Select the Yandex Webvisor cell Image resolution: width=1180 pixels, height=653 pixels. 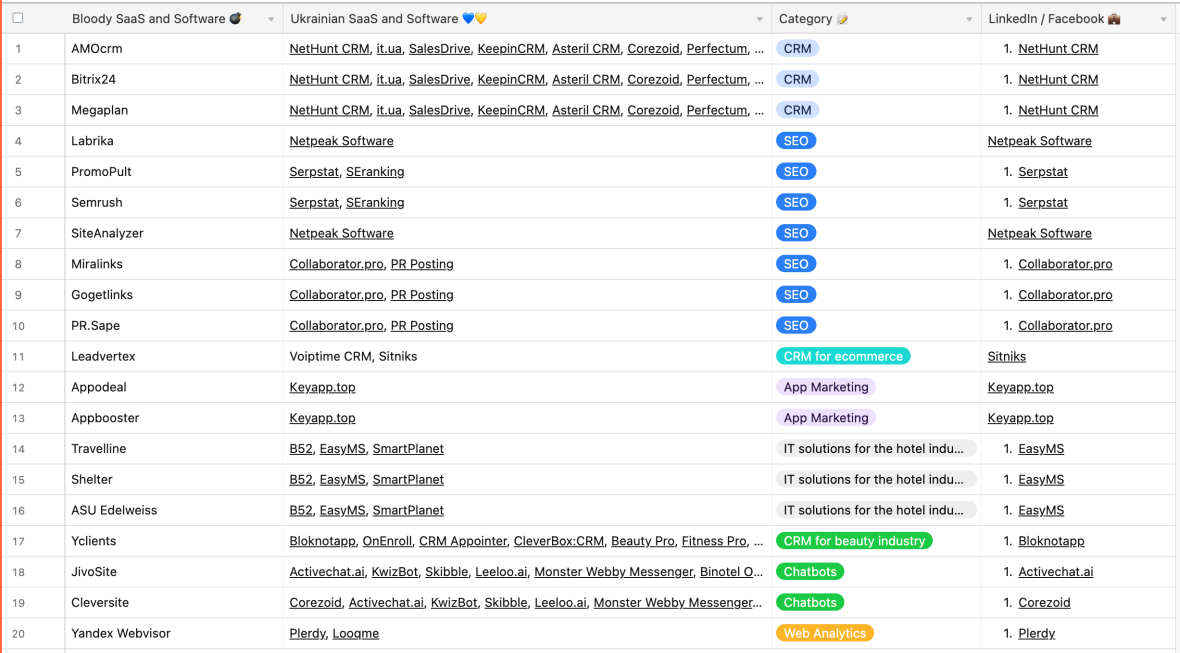(x=174, y=635)
